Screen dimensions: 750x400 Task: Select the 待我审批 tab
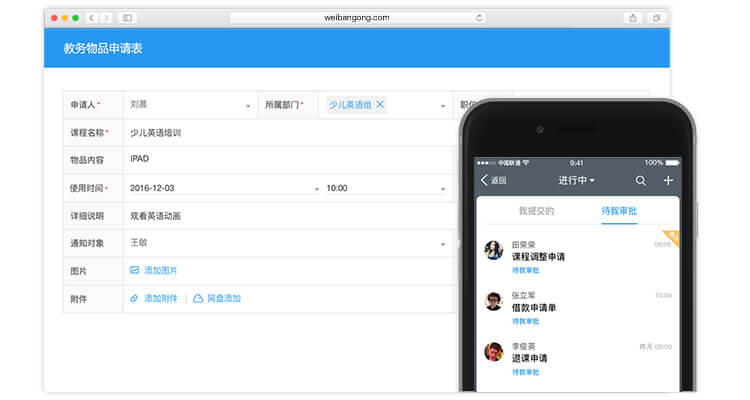click(x=619, y=211)
